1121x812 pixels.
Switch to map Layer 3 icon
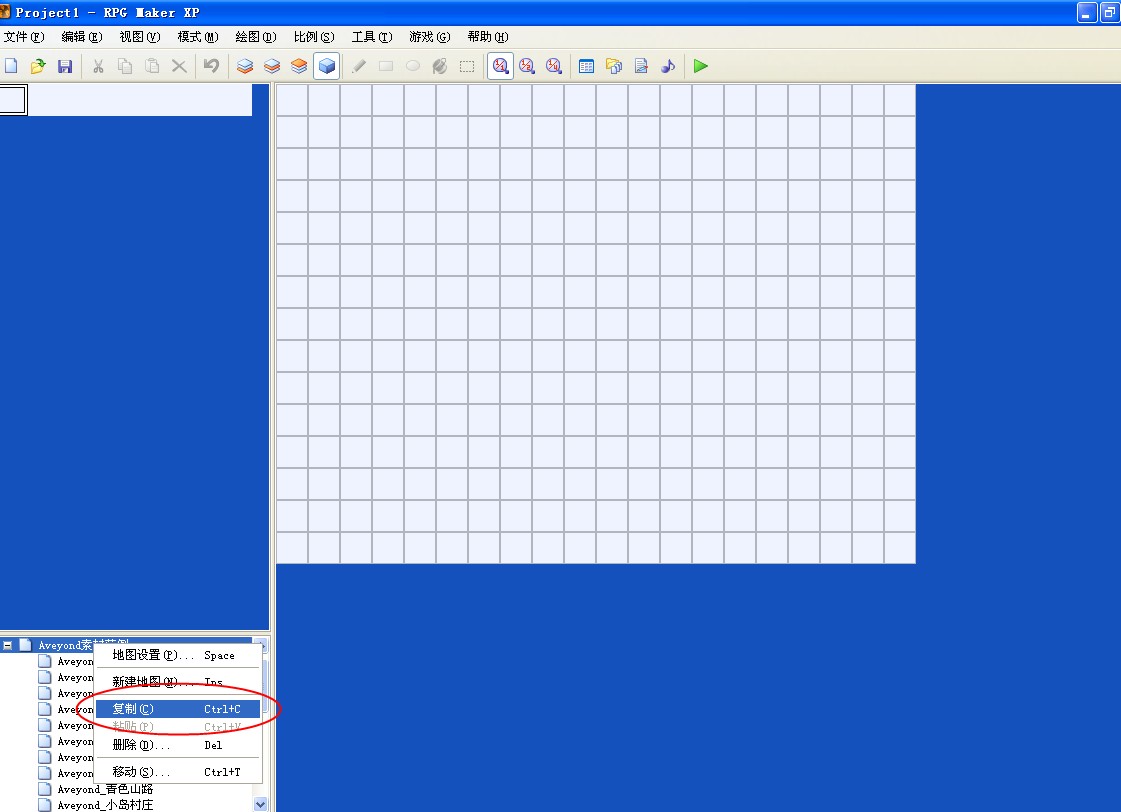pyautogui.click(x=299, y=66)
